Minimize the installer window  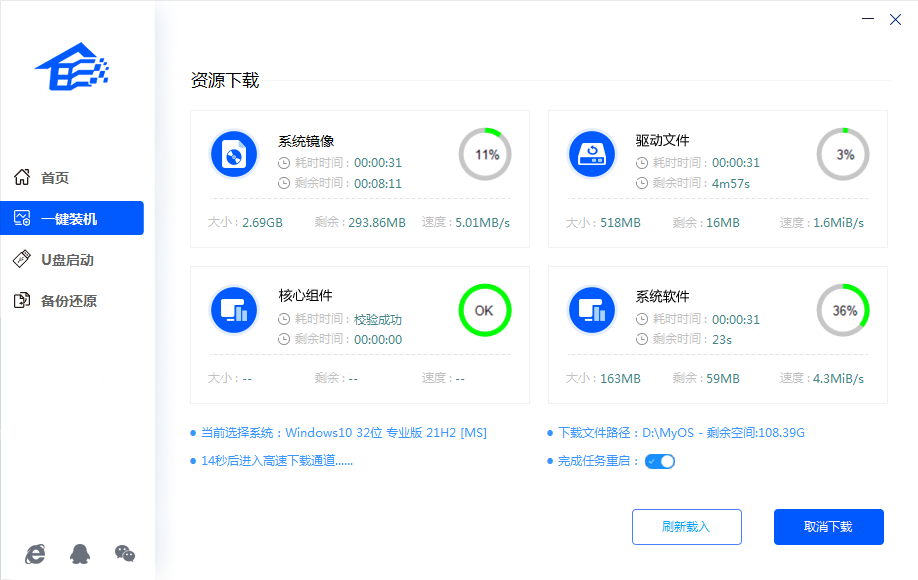[x=868, y=19]
